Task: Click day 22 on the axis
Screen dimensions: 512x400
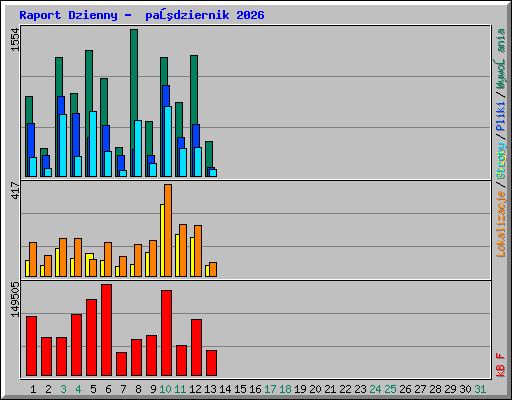Action: coord(345,389)
